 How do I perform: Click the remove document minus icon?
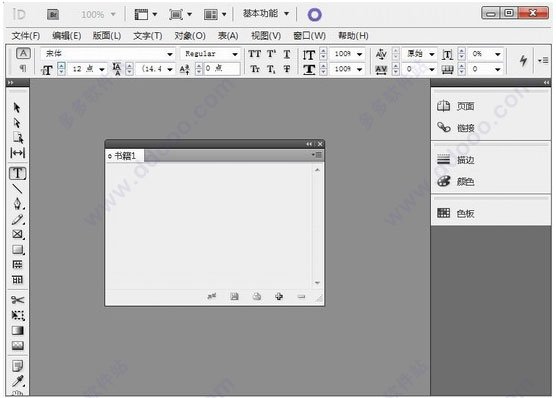pyautogui.click(x=301, y=297)
